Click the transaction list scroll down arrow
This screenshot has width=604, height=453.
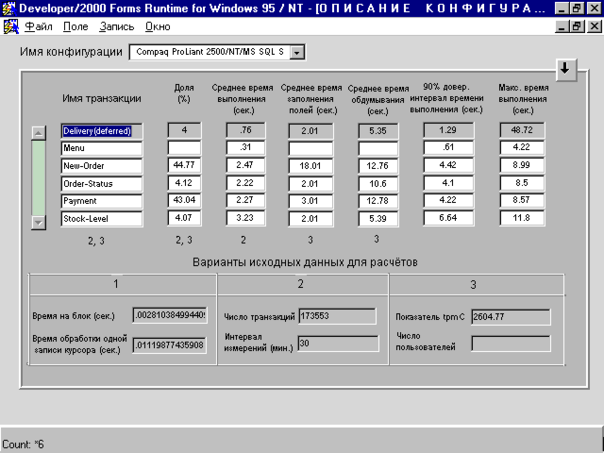point(39,222)
